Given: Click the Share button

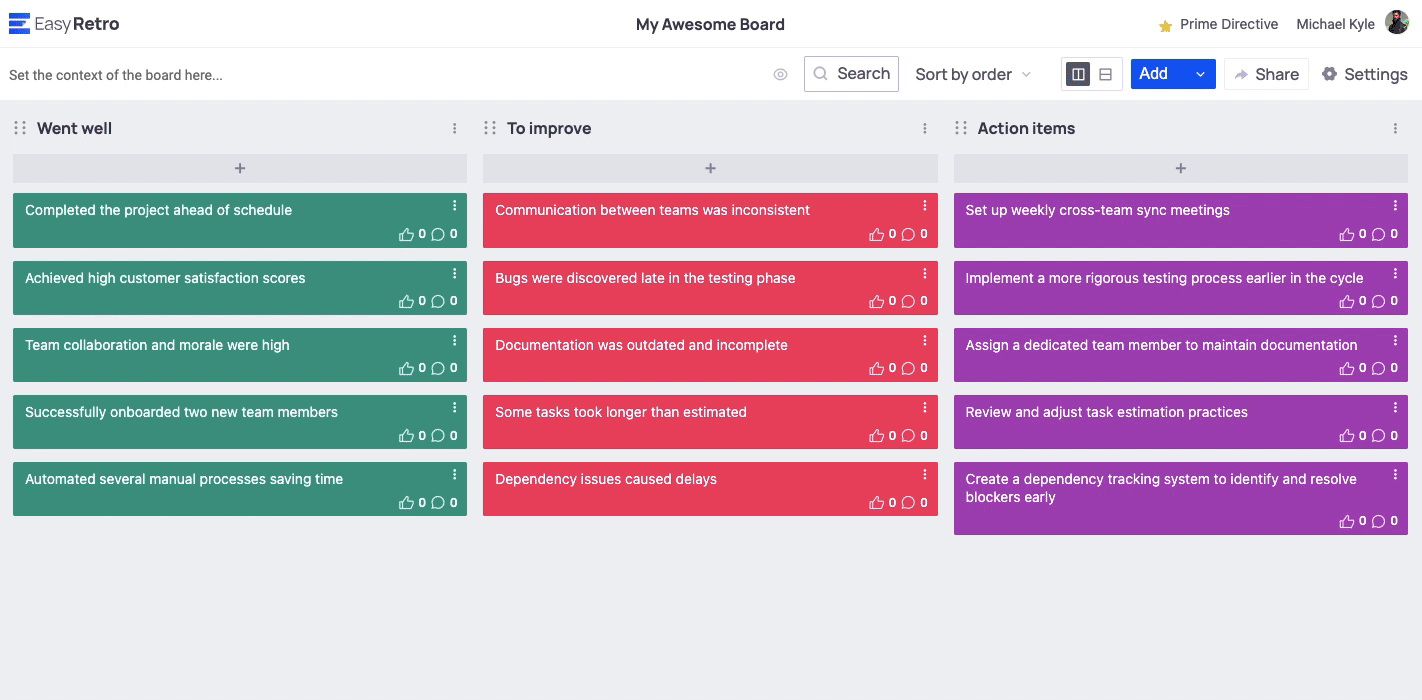Looking at the screenshot, I should pos(1266,74).
